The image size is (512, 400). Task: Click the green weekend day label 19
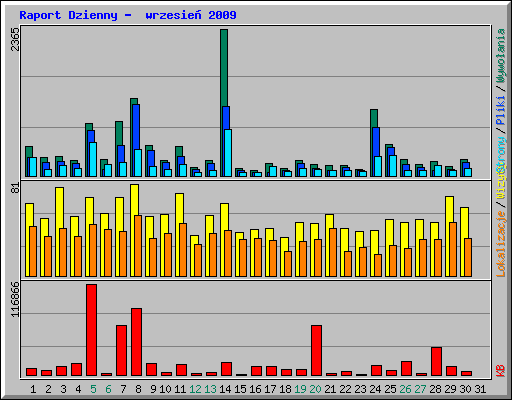pyautogui.click(x=300, y=389)
